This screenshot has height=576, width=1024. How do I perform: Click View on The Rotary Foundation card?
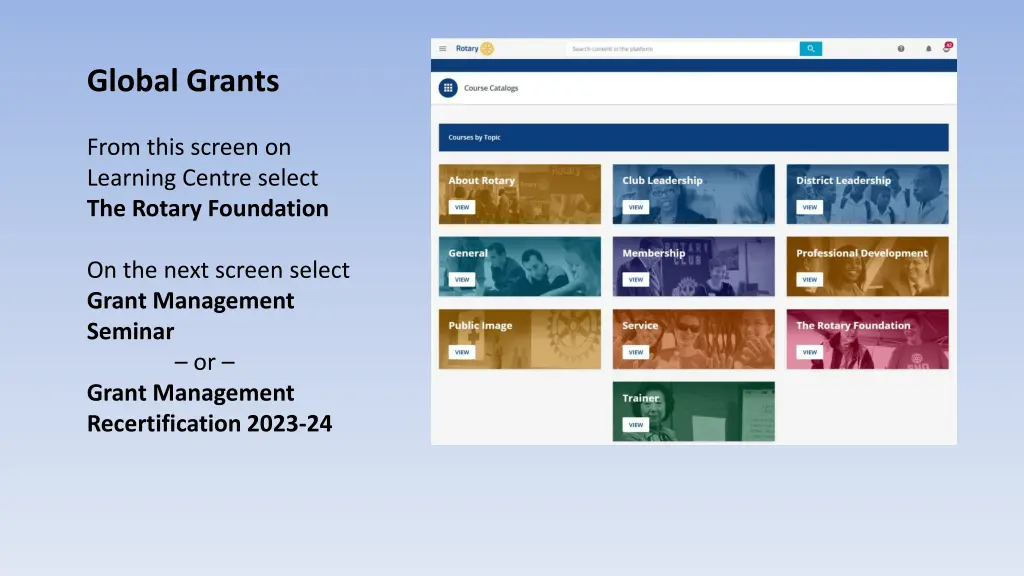[x=809, y=352]
